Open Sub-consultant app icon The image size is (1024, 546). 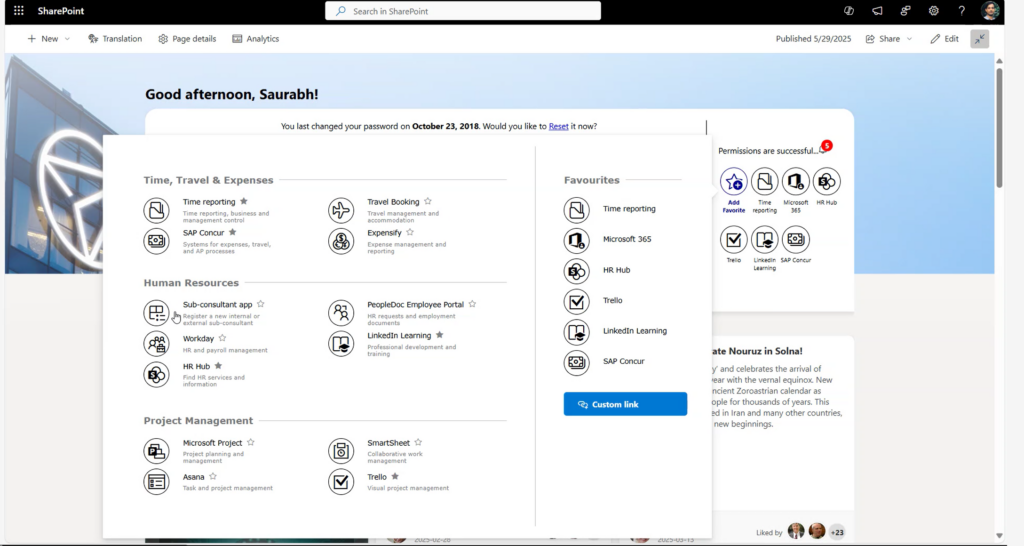point(157,313)
